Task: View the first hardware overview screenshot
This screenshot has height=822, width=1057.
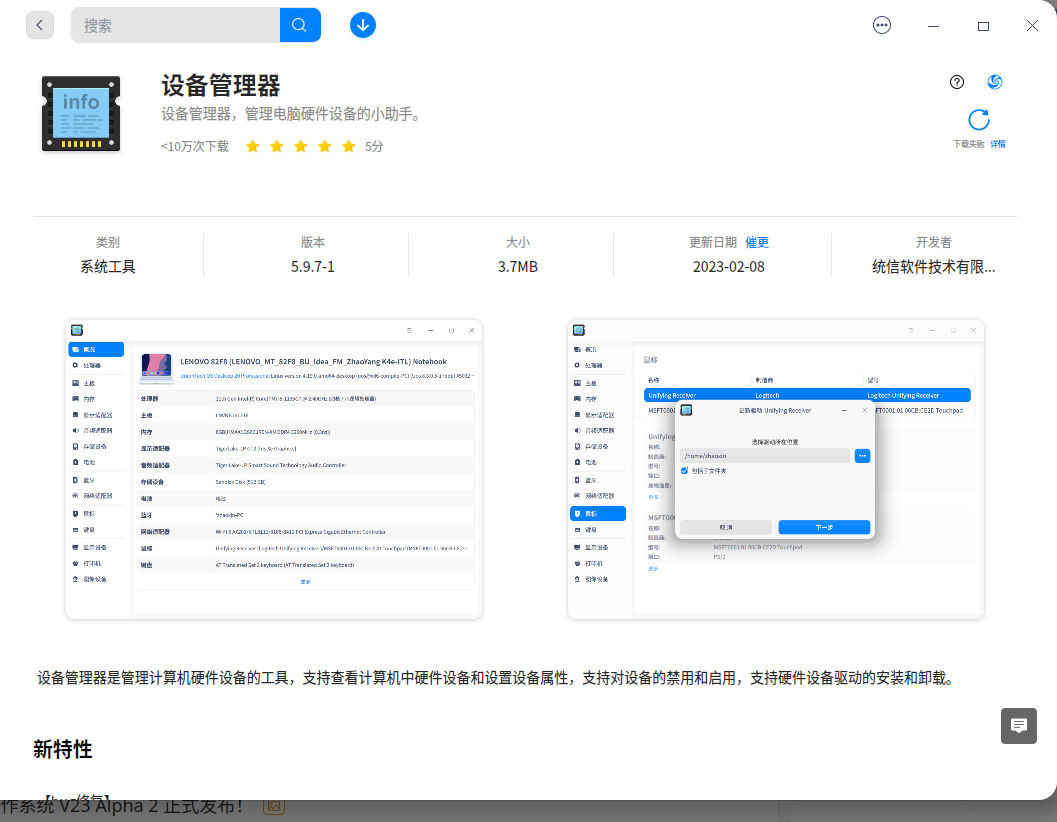Action: pyautogui.click(x=275, y=470)
